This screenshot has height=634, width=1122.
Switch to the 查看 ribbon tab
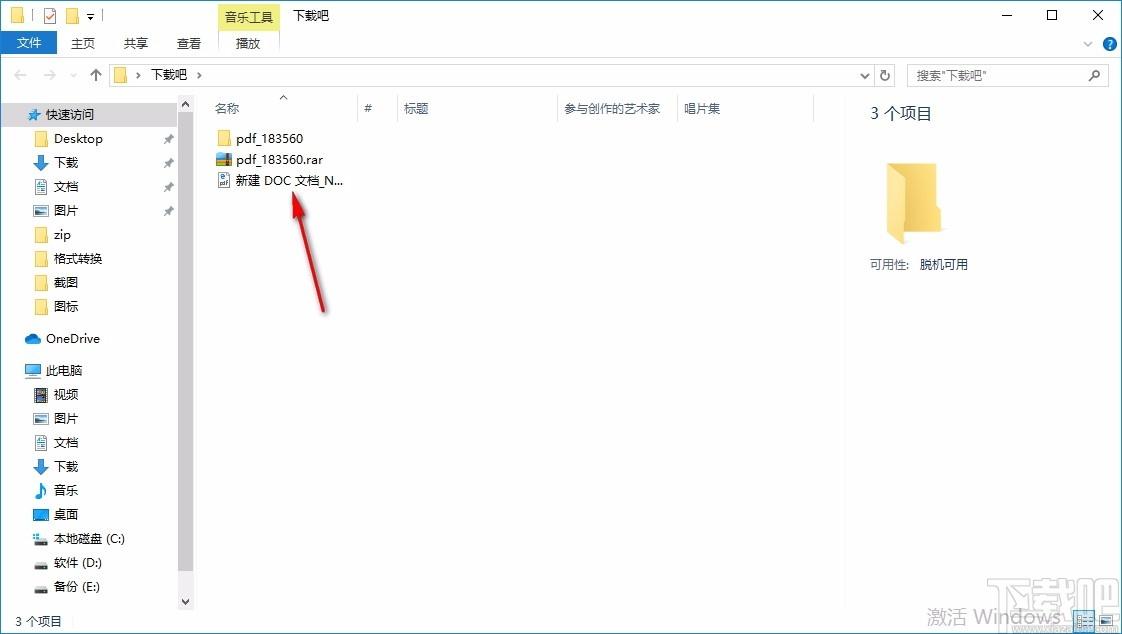tap(189, 43)
